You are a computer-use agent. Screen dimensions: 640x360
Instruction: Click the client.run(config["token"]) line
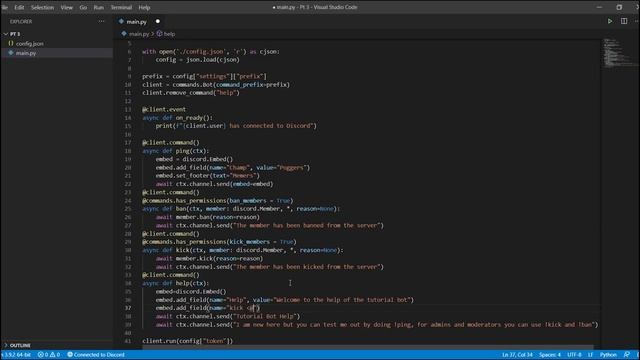click(187, 341)
